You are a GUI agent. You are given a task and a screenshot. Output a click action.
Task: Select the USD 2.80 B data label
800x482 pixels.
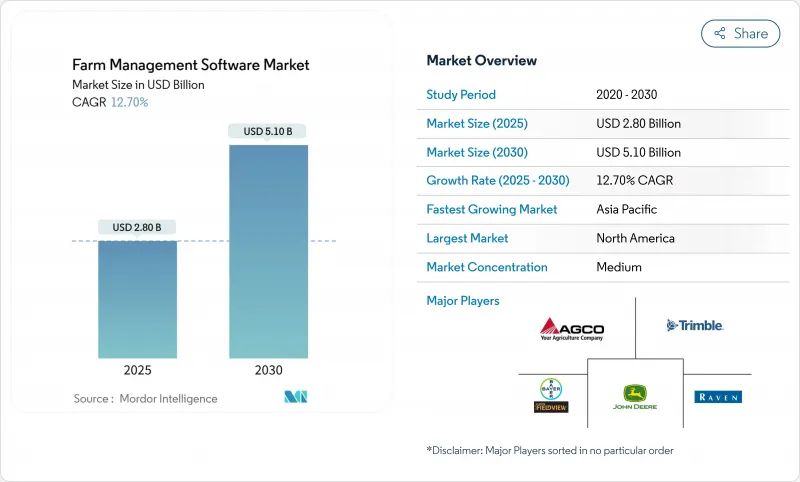[x=138, y=227]
